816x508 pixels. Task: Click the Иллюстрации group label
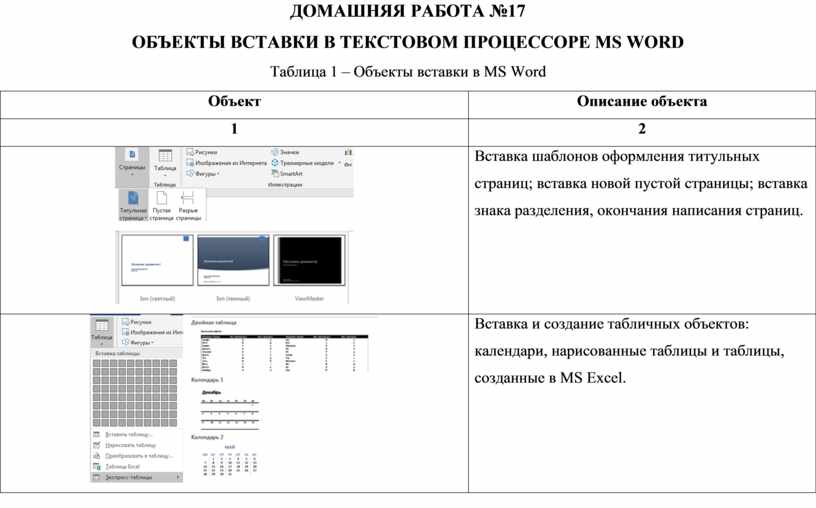pos(285,185)
